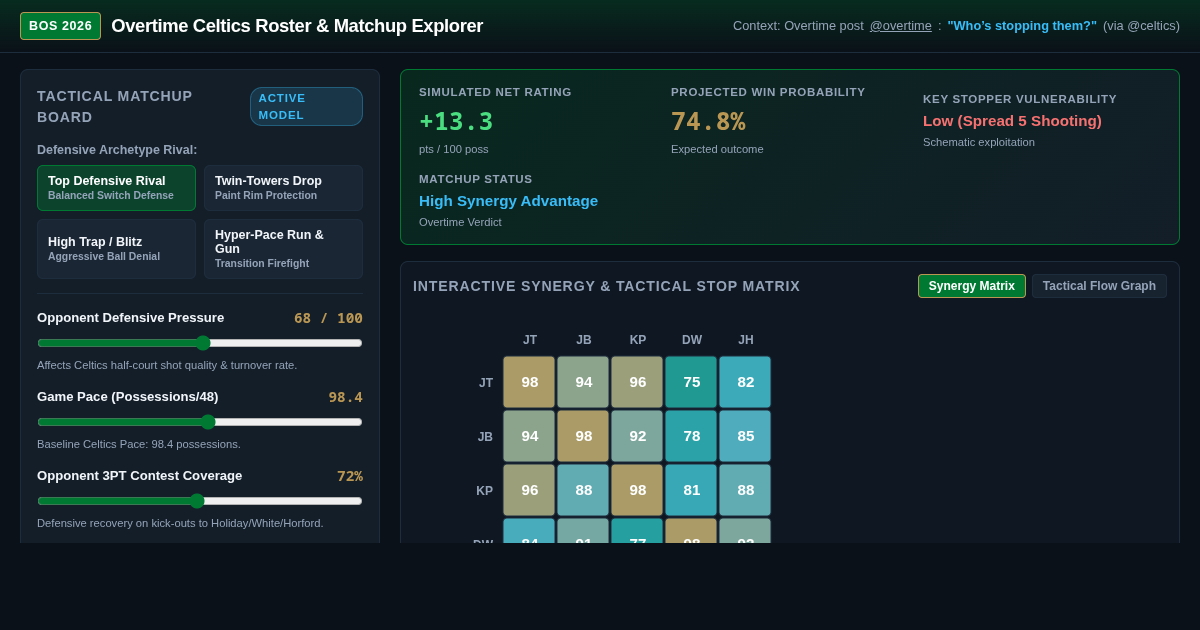
Task: Select JT-JH matrix cell 82
Action: click(x=745, y=382)
